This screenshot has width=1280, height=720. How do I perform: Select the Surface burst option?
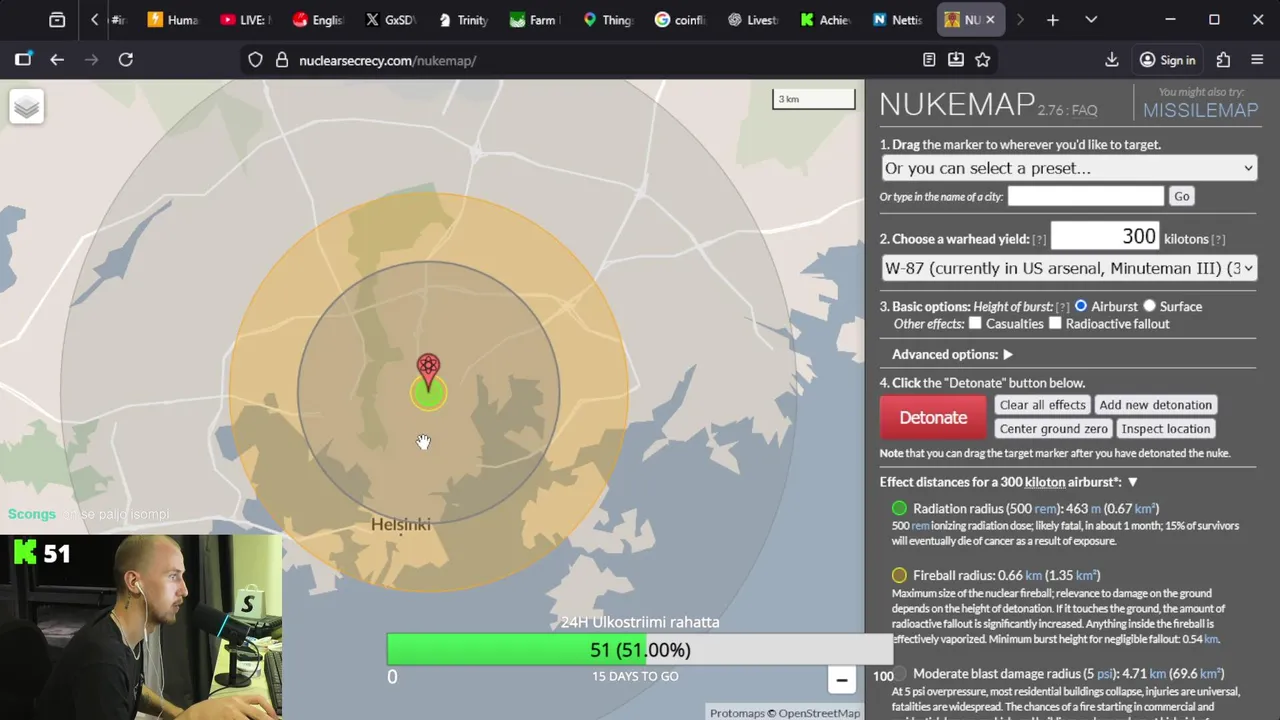(1149, 306)
